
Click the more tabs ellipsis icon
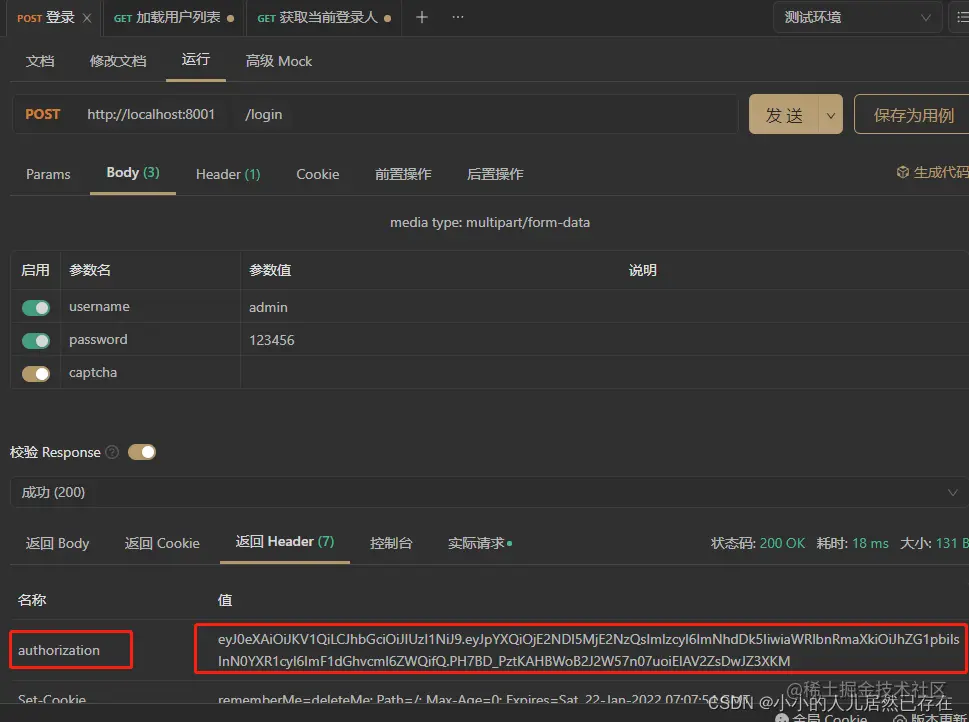click(x=457, y=17)
